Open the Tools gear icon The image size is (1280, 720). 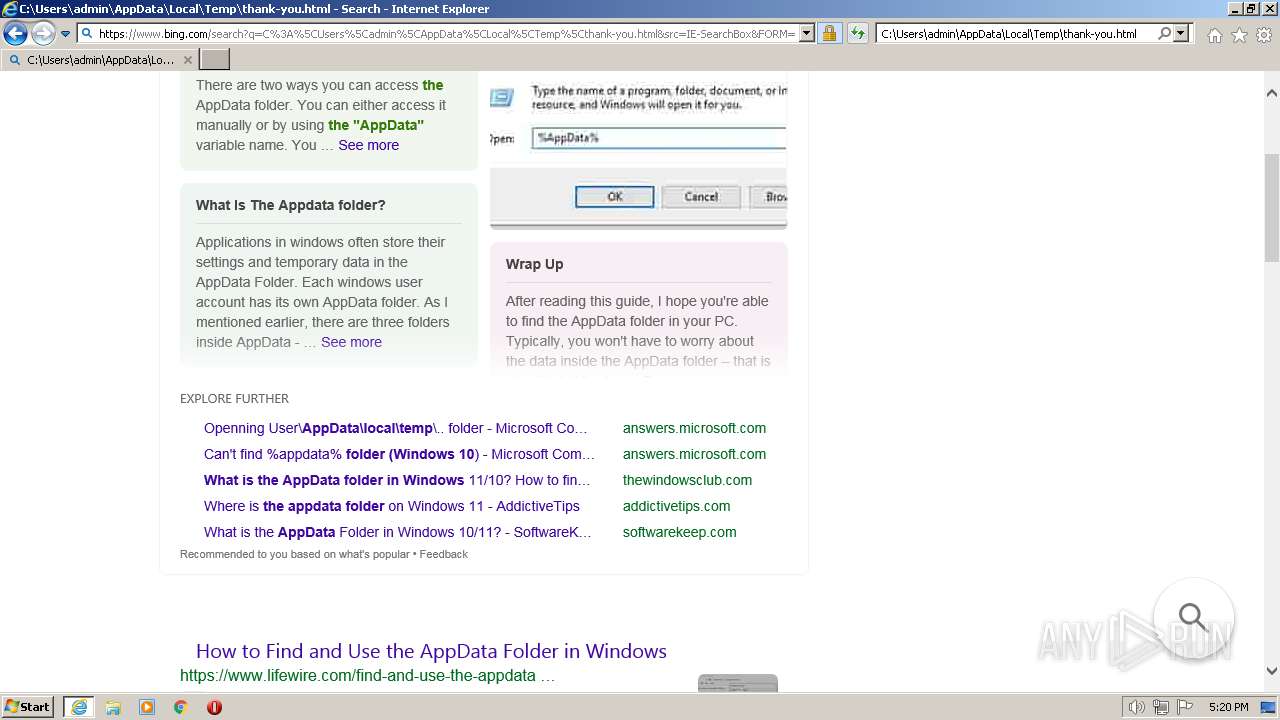1264,35
